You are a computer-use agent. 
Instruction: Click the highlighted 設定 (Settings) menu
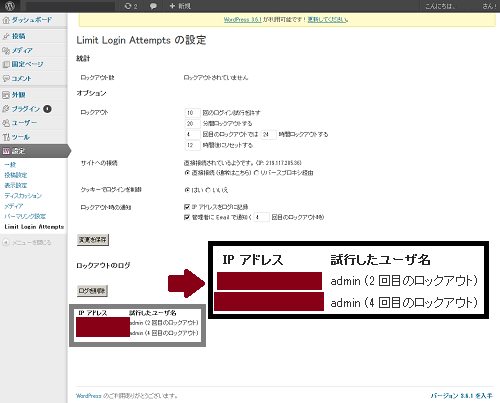(33, 151)
